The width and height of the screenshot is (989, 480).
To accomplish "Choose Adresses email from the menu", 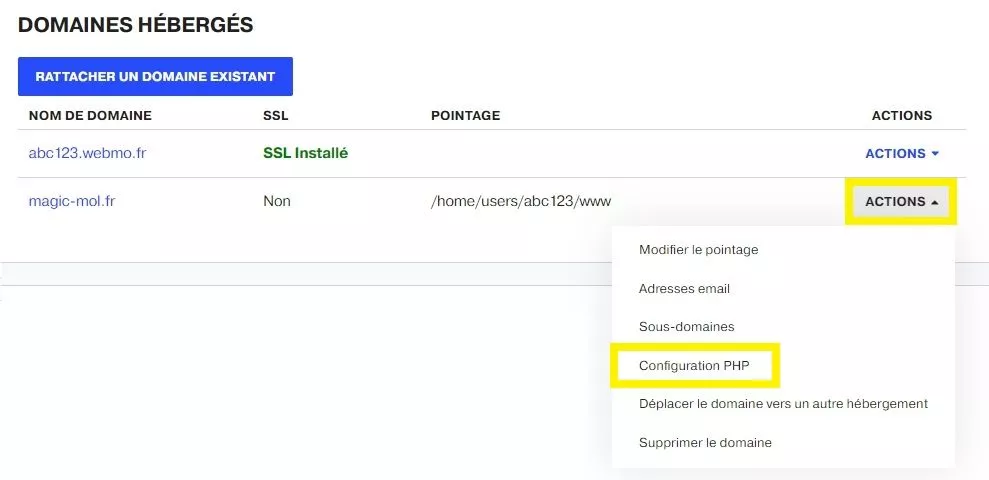I will pyautogui.click(x=684, y=289).
